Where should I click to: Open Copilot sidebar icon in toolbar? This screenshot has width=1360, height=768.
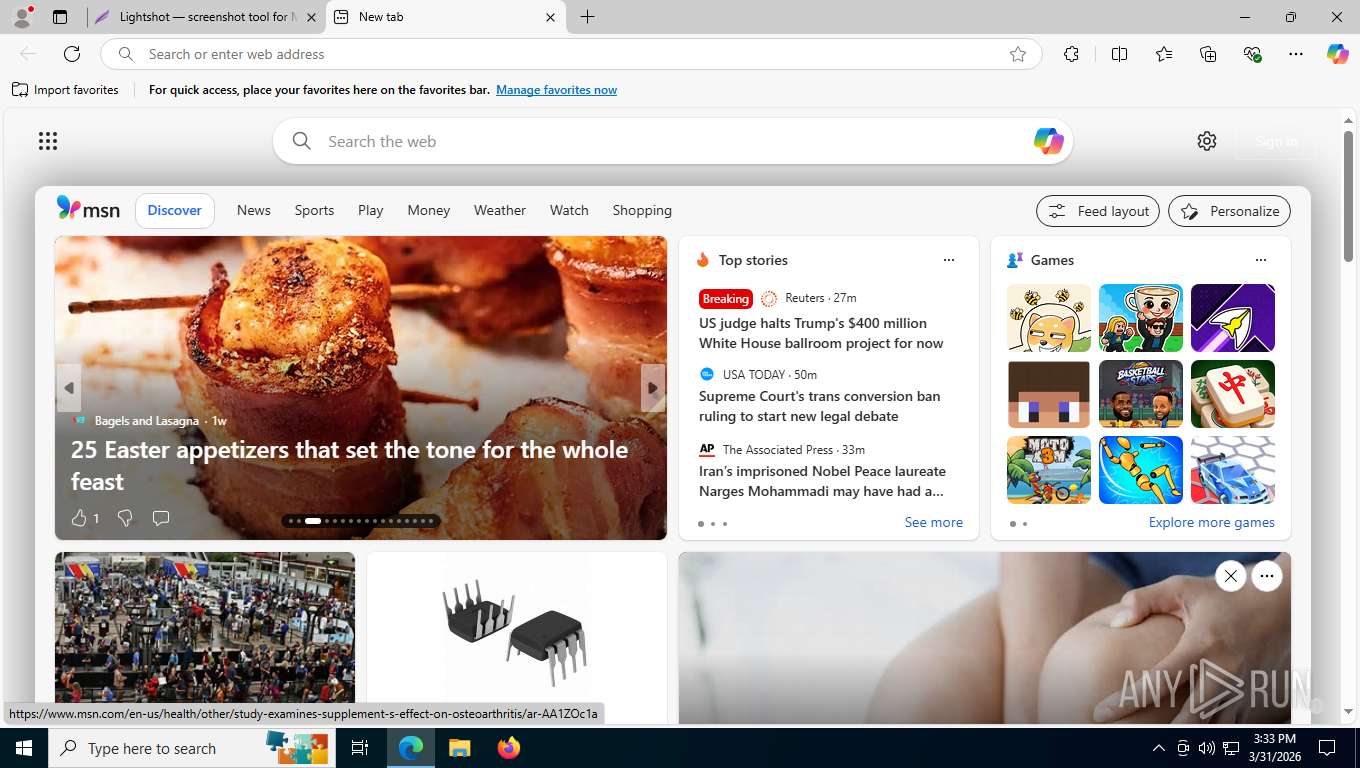click(x=1338, y=54)
